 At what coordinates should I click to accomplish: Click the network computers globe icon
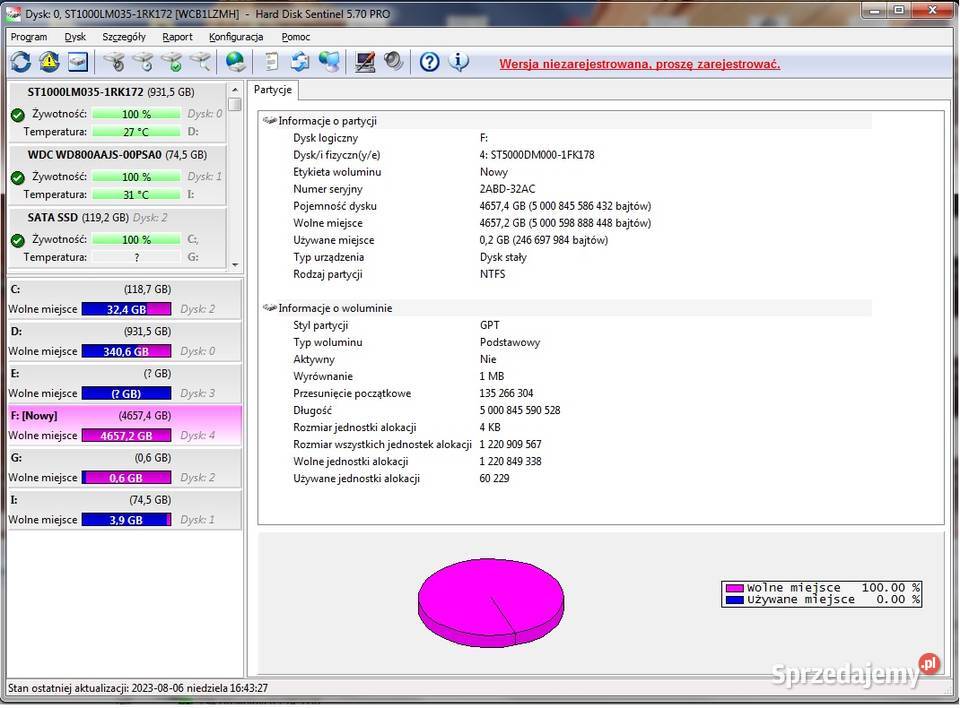tap(329, 62)
